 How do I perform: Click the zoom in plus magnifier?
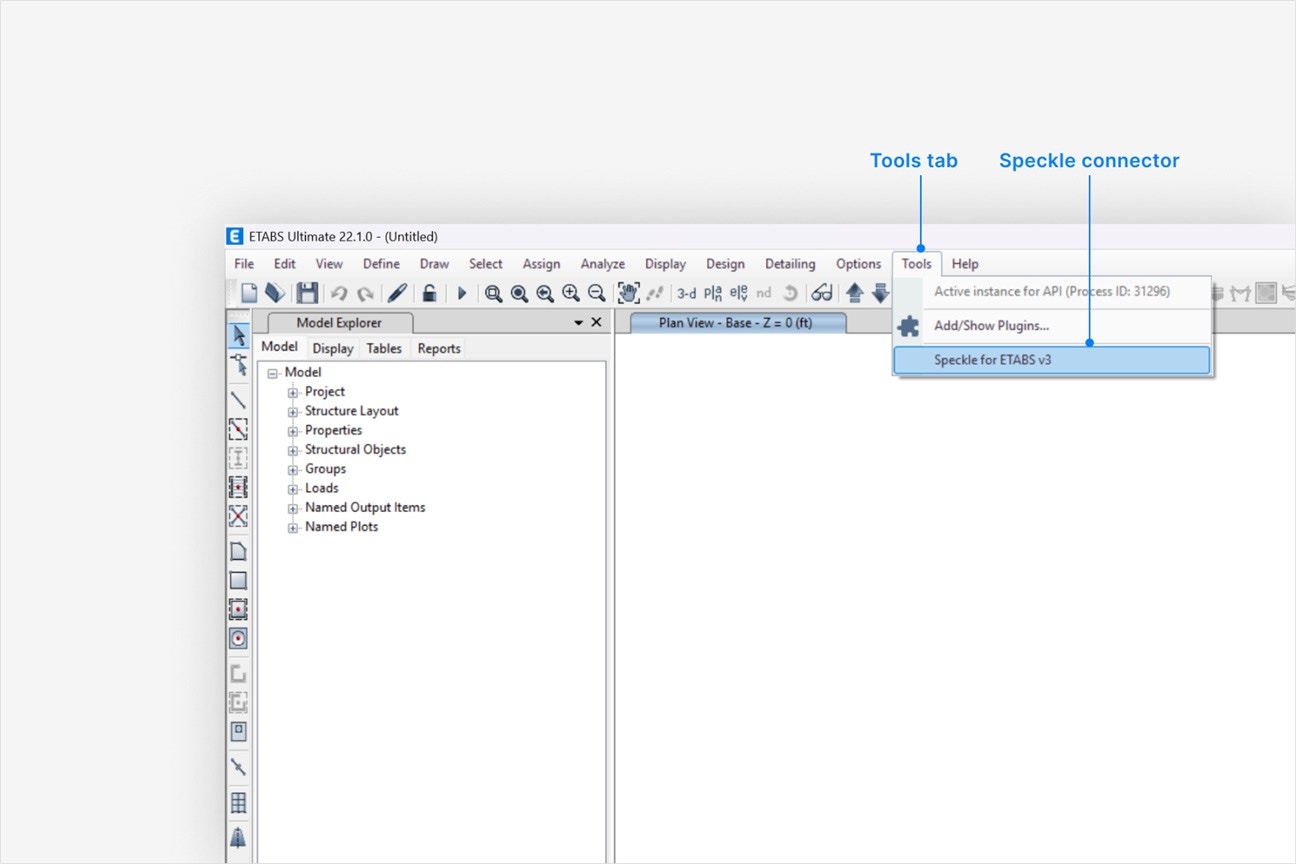571,293
